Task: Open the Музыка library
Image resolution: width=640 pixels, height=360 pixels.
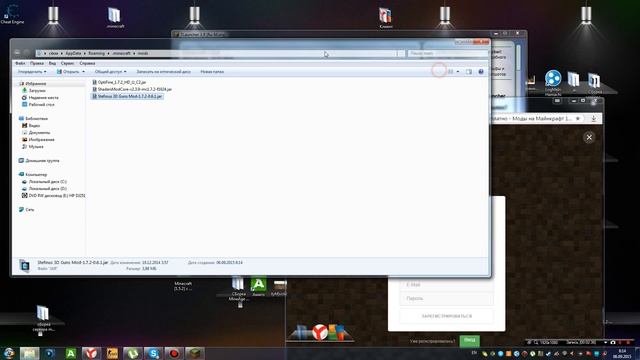Action: 36,147
